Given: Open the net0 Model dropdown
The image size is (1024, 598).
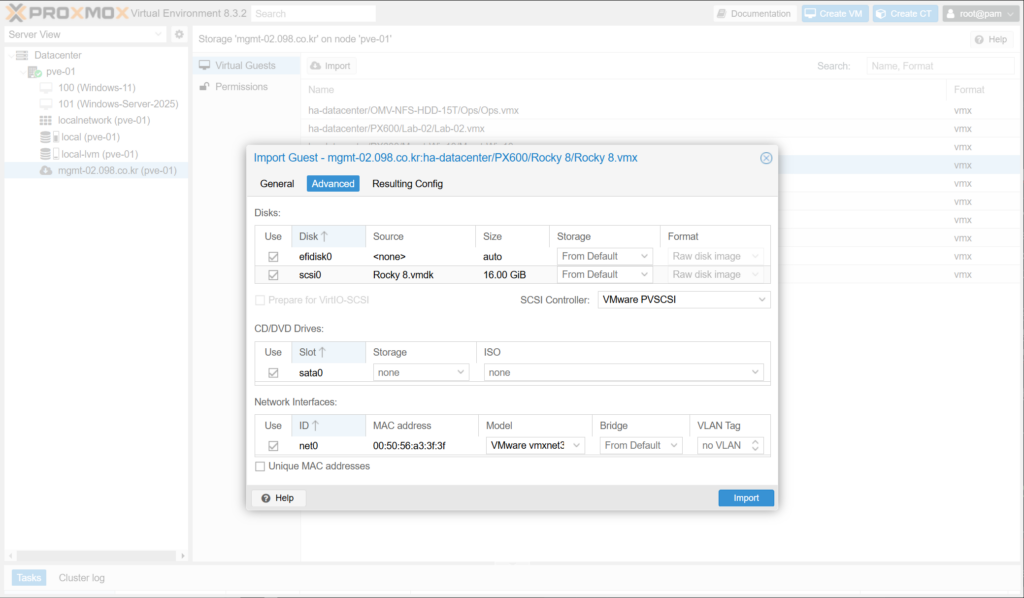Looking at the screenshot, I should point(536,446).
